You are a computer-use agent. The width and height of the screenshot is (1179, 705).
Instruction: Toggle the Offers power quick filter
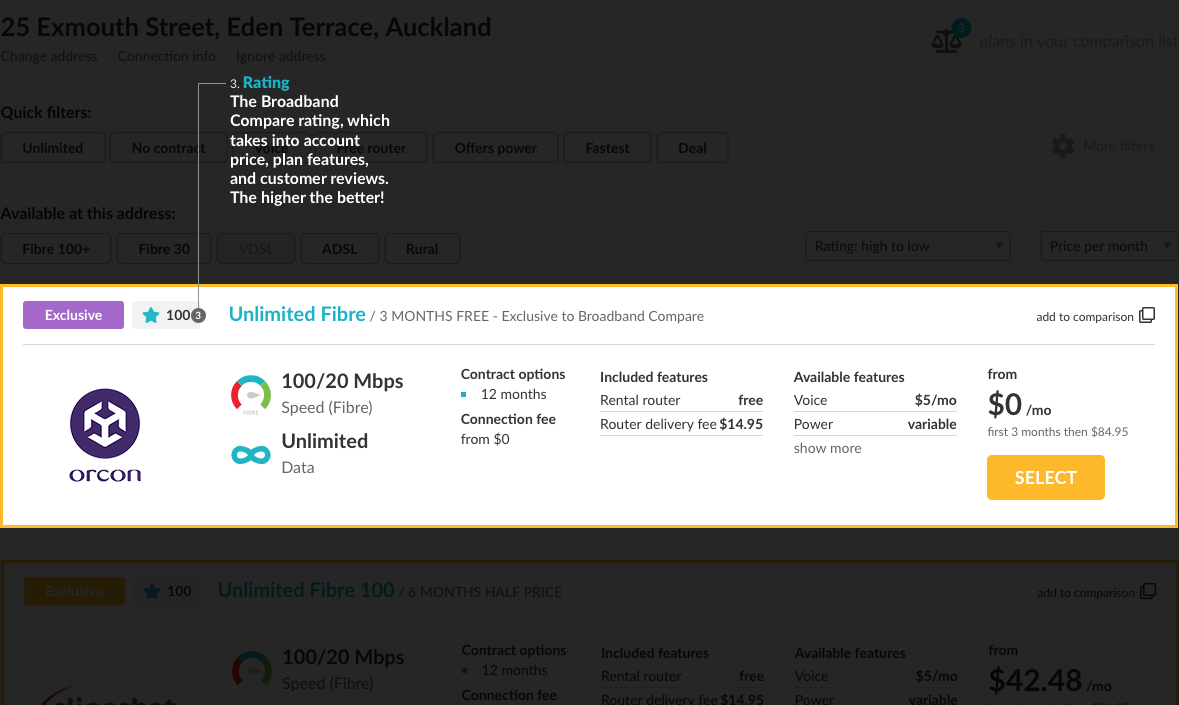(496, 148)
